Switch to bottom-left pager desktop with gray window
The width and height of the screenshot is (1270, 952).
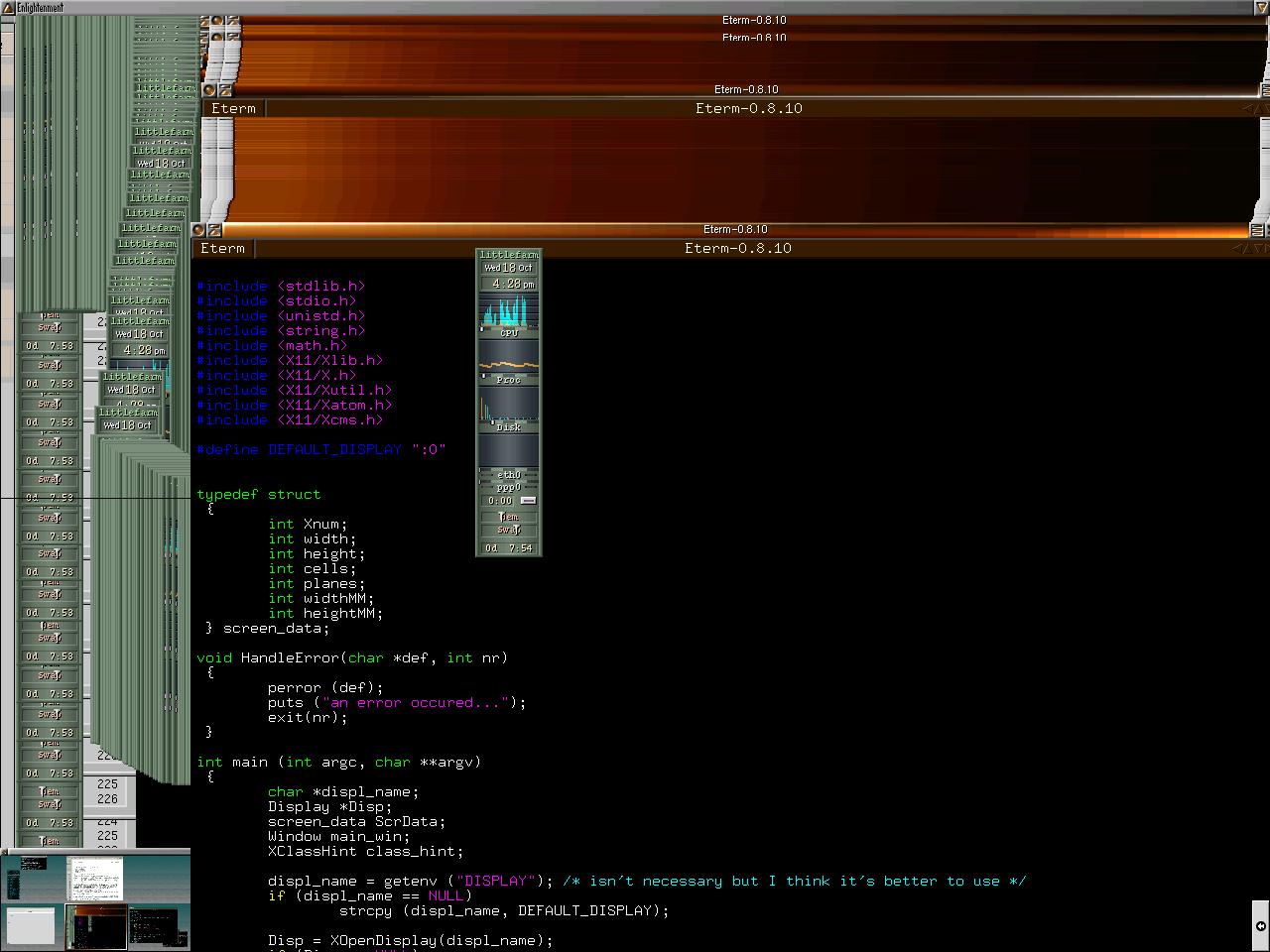point(32,926)
